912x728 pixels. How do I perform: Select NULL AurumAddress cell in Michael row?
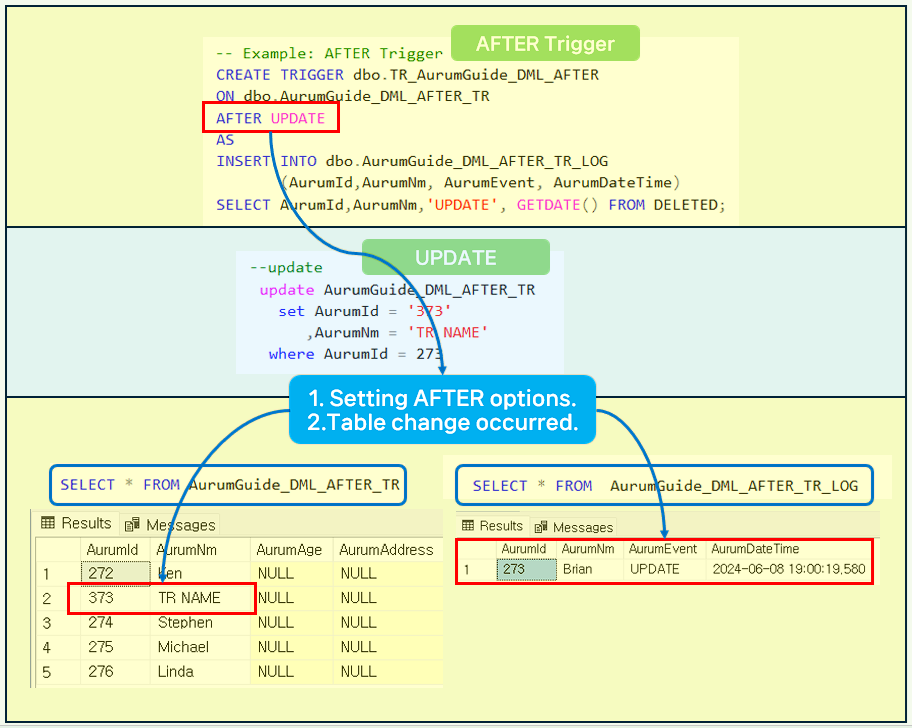click(x=388, y=647)
